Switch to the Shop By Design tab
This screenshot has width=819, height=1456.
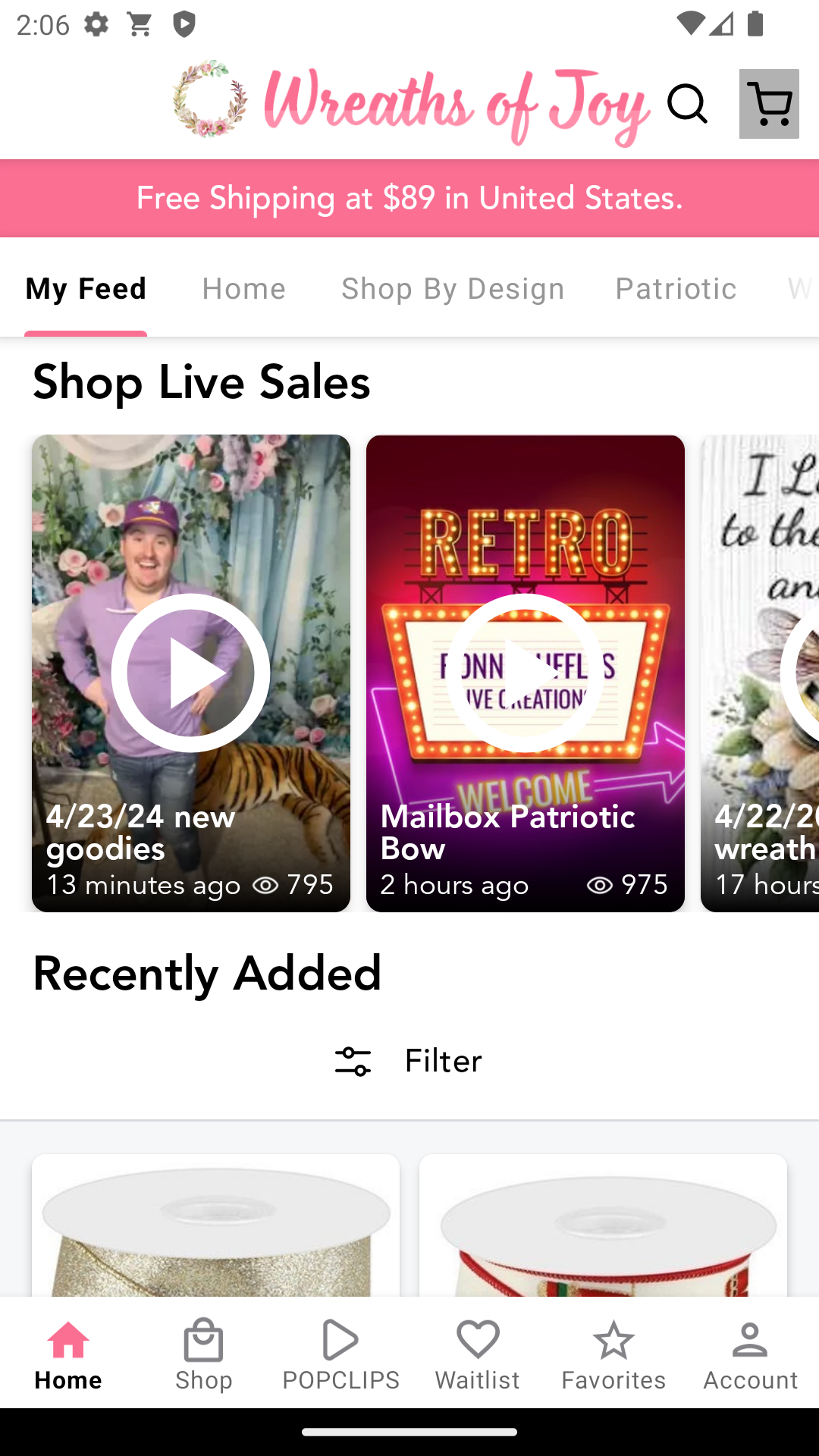453,289
